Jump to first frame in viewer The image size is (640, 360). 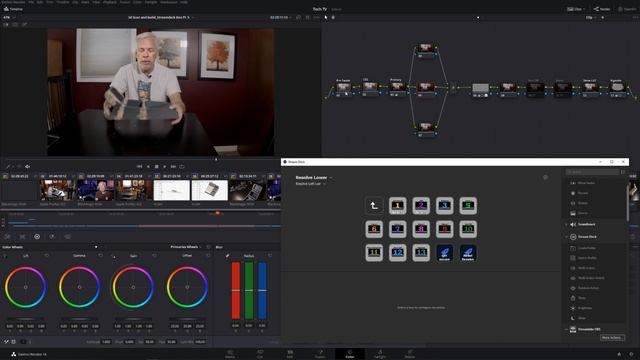click(140, 167)
